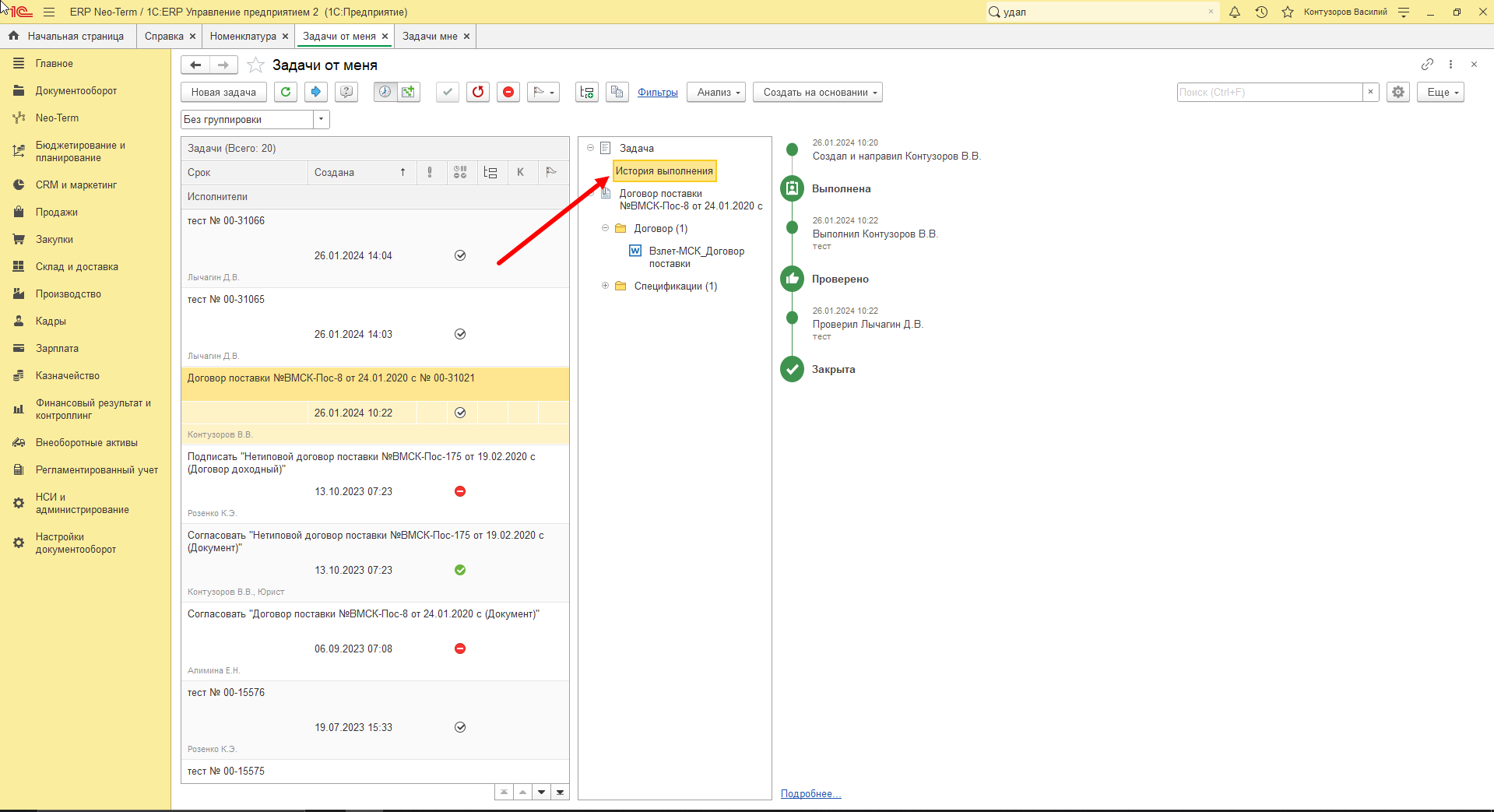The width and height of the screenshot is (1494, 812).
Task: Click the notifications bell icon
Action: 1235,12
